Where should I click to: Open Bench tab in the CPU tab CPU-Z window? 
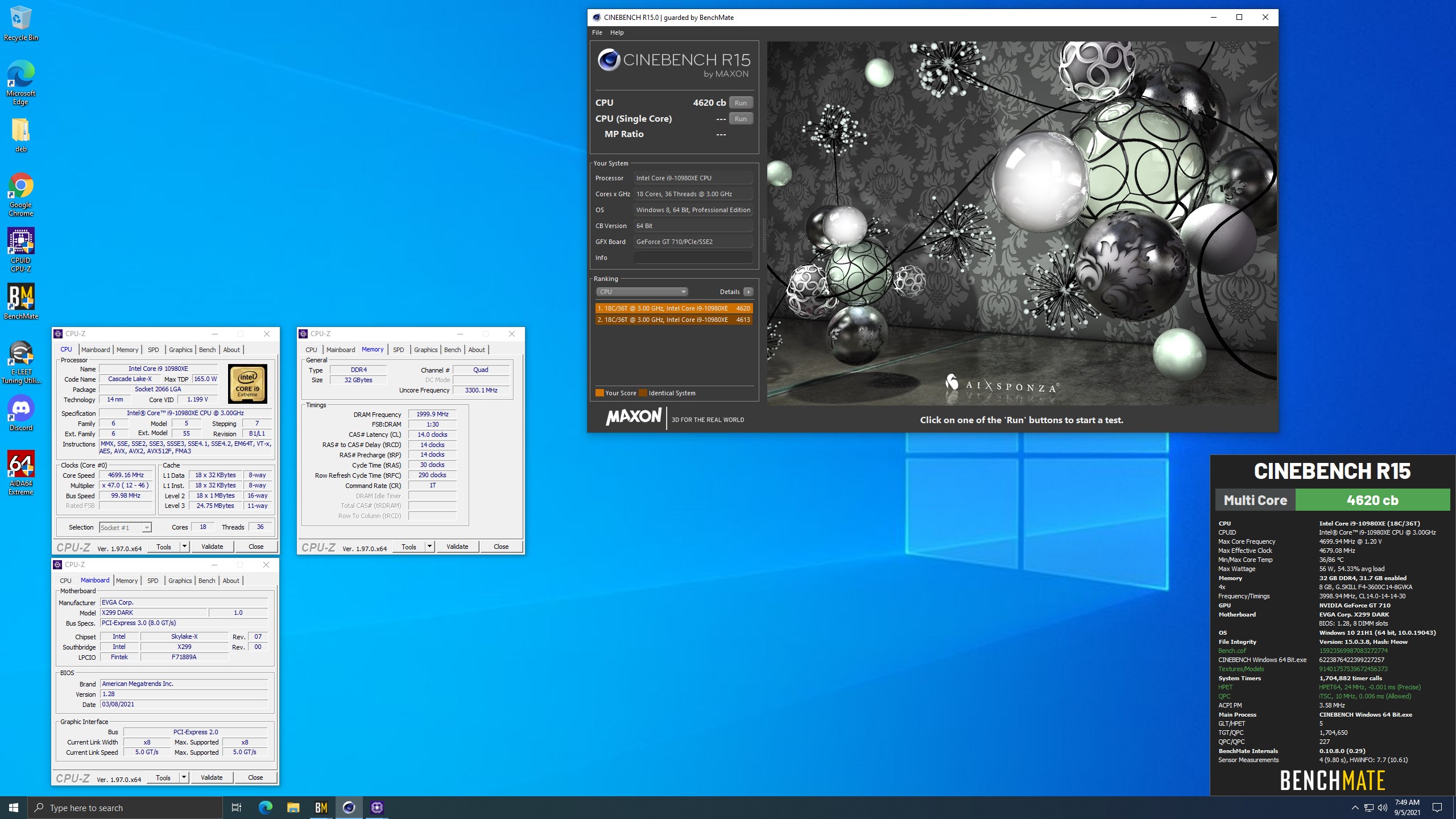coord(208,350)
